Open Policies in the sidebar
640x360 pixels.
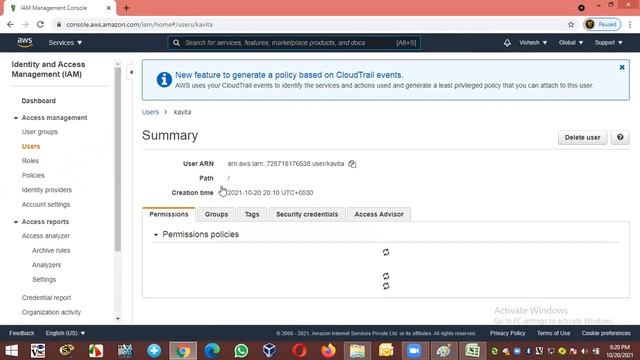[33, 175]
